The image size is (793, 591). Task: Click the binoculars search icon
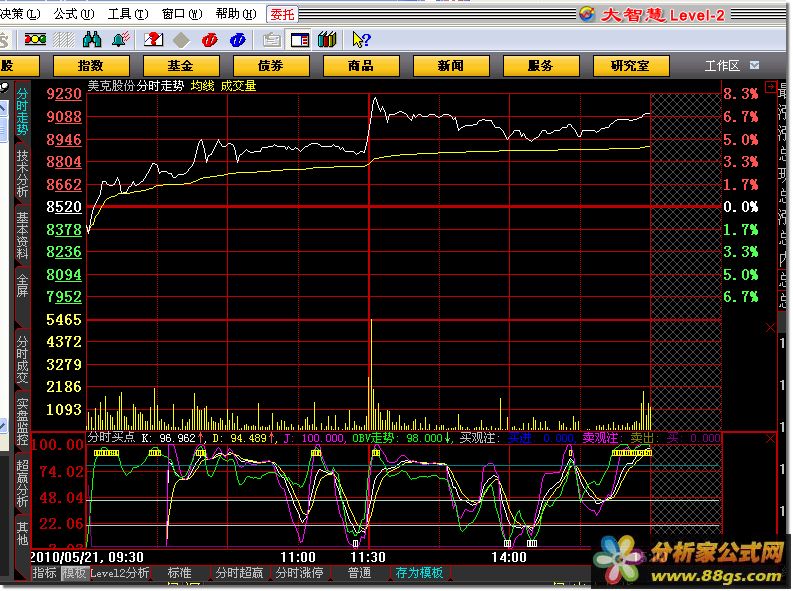(x=91, y=40)
